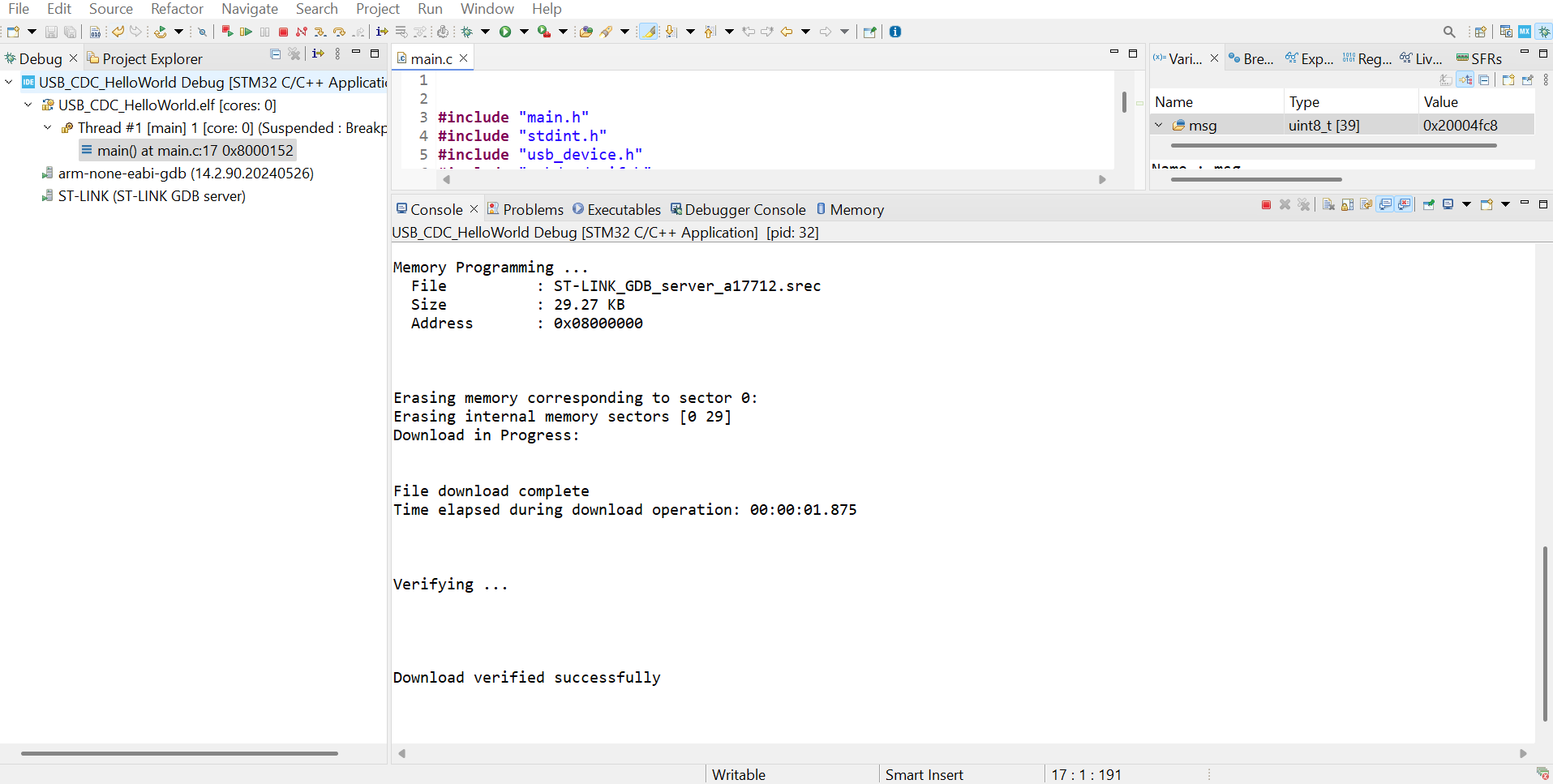The height and width of the screenshot is (784, 1553).
Task: Open the C/C++ perspective icon
Action: click(x=1506, y=32)
